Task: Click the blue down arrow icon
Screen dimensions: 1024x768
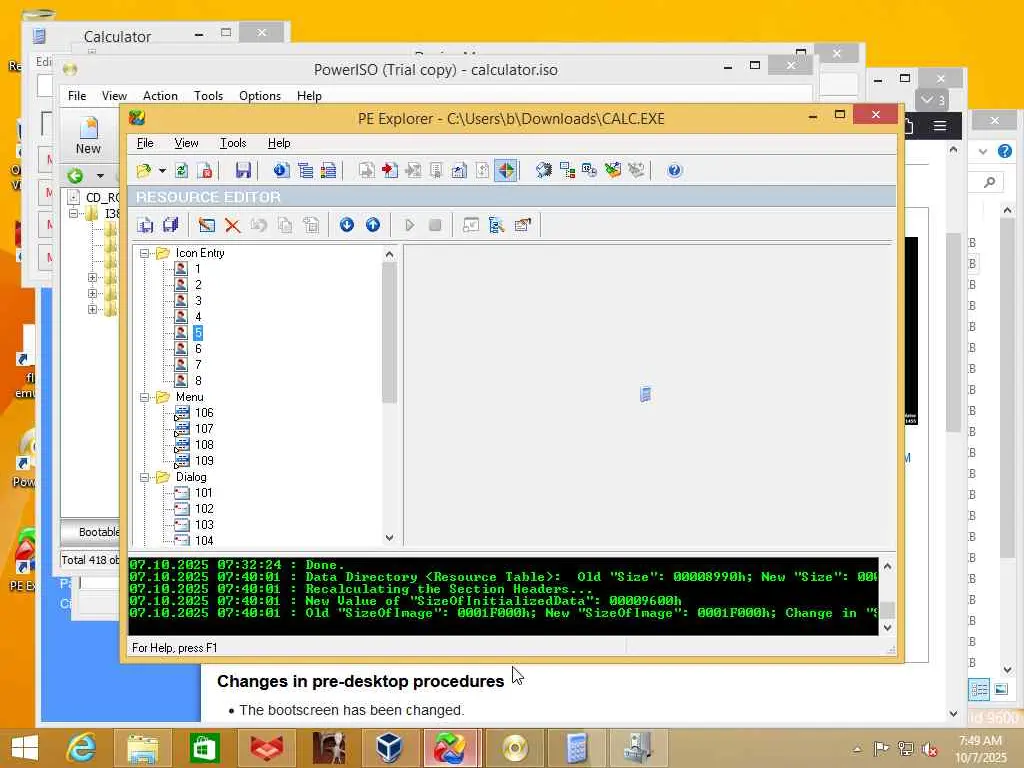Action: (x=347, y=225)
